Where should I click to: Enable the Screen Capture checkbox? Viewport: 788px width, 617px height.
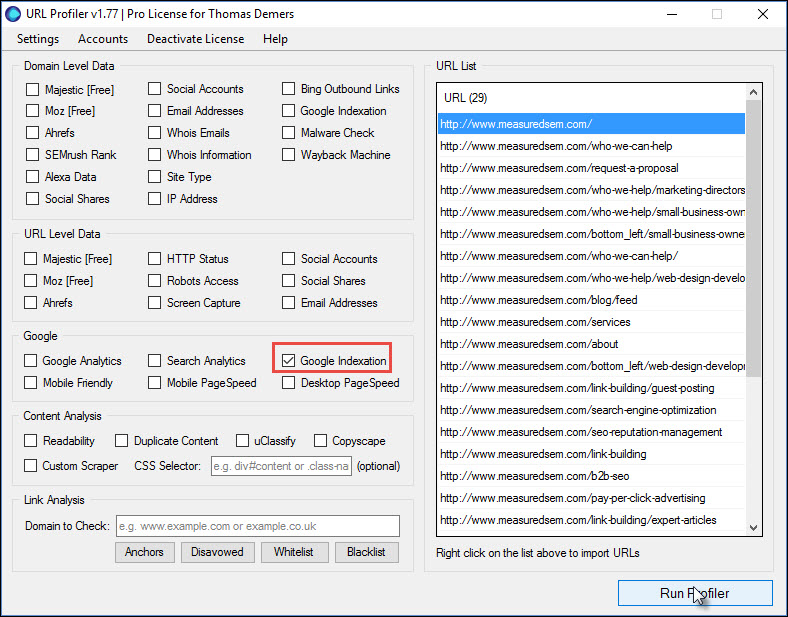click(154, 303)
